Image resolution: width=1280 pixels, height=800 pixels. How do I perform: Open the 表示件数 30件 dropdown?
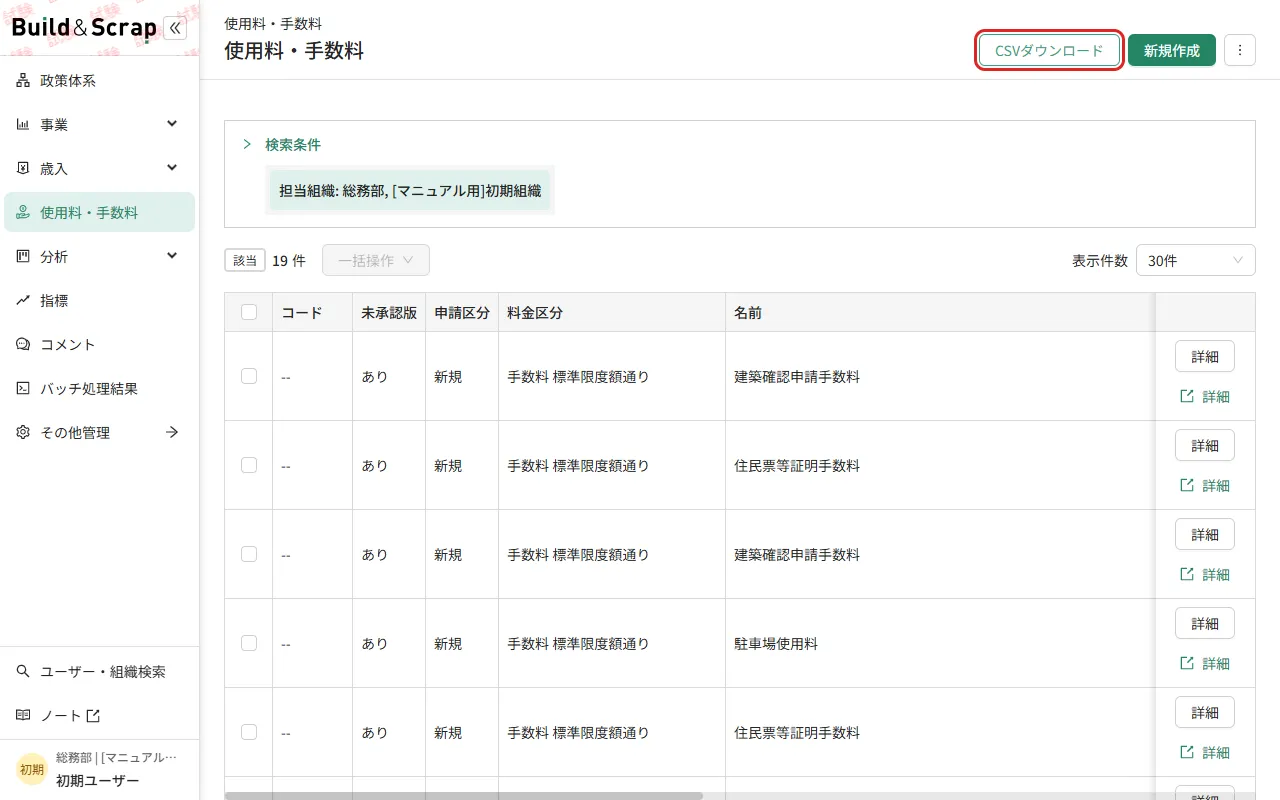[x=1196, y=260]
